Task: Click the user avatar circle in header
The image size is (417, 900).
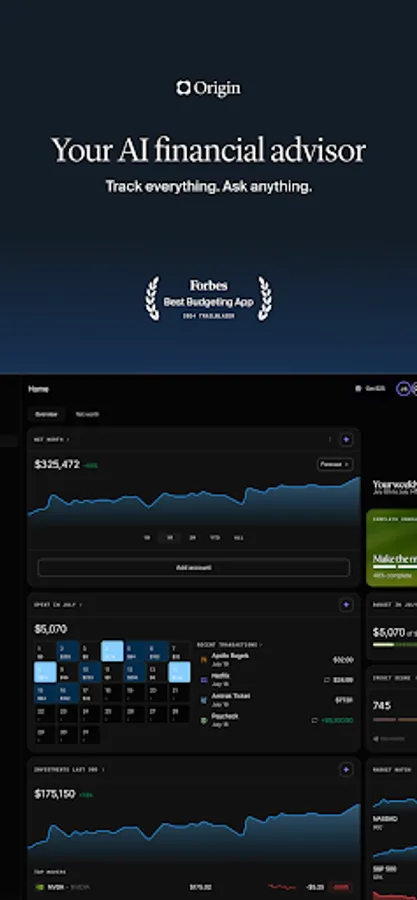Action: pyautogui.click(x=404, y=389)
